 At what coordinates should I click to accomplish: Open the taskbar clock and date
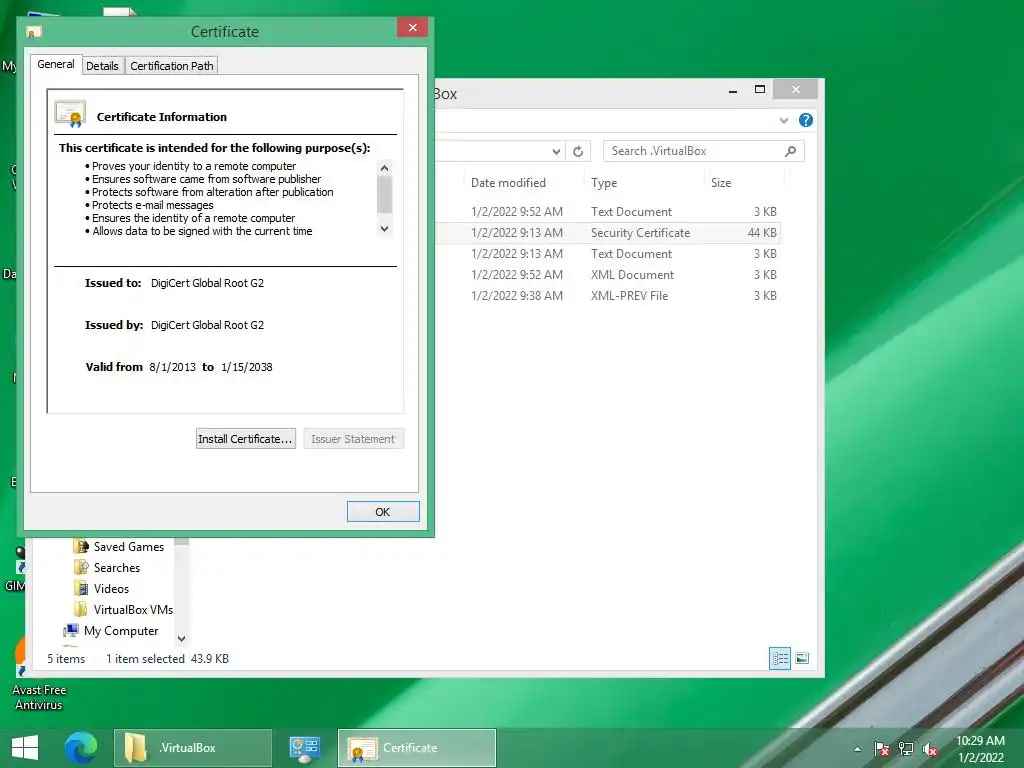coord(980,749)
